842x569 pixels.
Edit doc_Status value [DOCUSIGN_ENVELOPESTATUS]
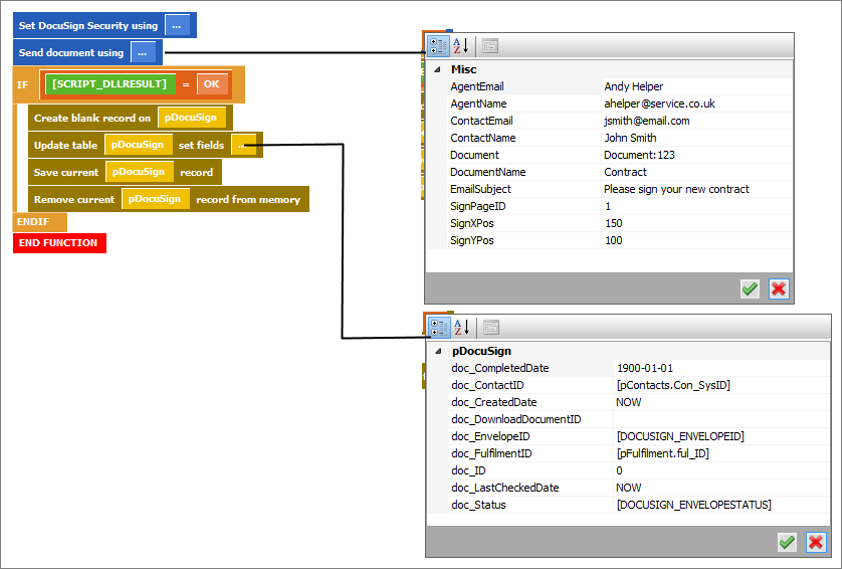[x=722, y=505]
